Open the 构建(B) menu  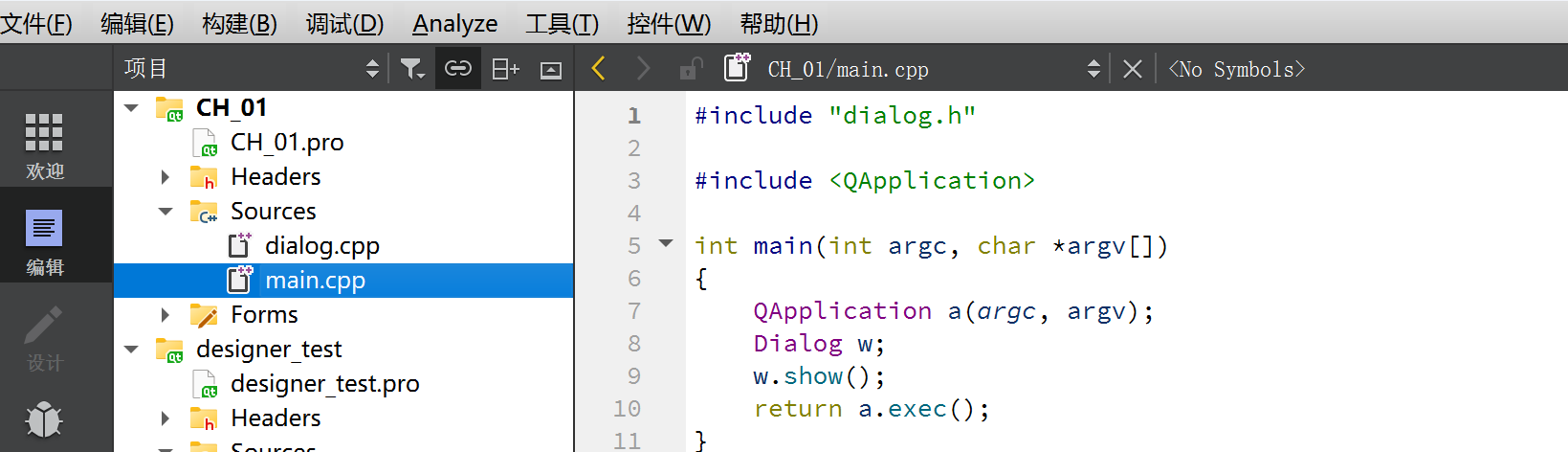239,23
